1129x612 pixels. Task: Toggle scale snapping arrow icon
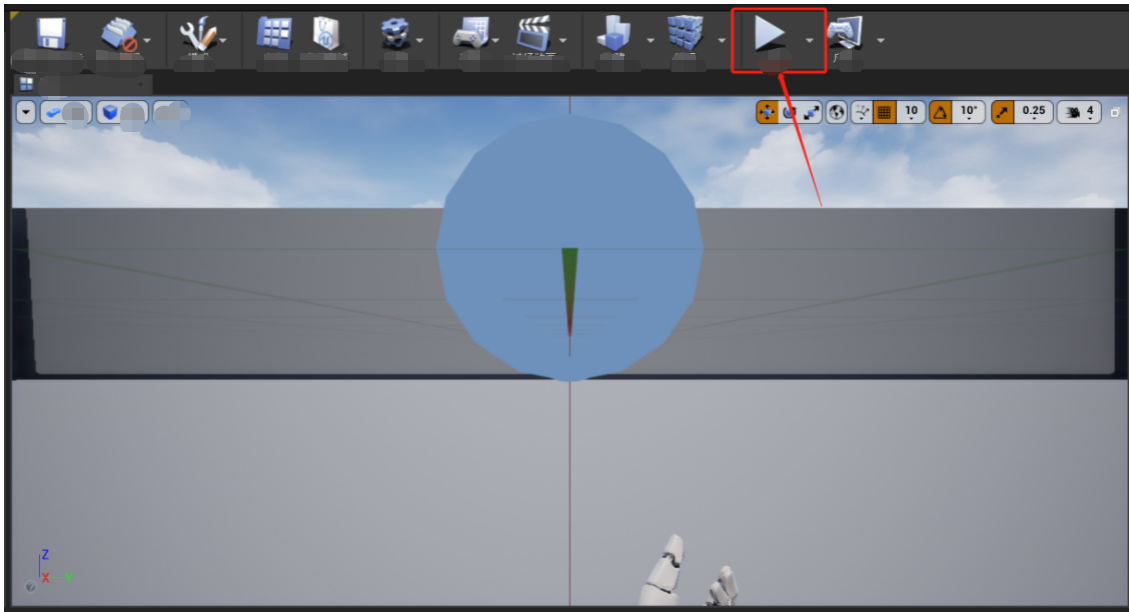(x=1002, y=112)
